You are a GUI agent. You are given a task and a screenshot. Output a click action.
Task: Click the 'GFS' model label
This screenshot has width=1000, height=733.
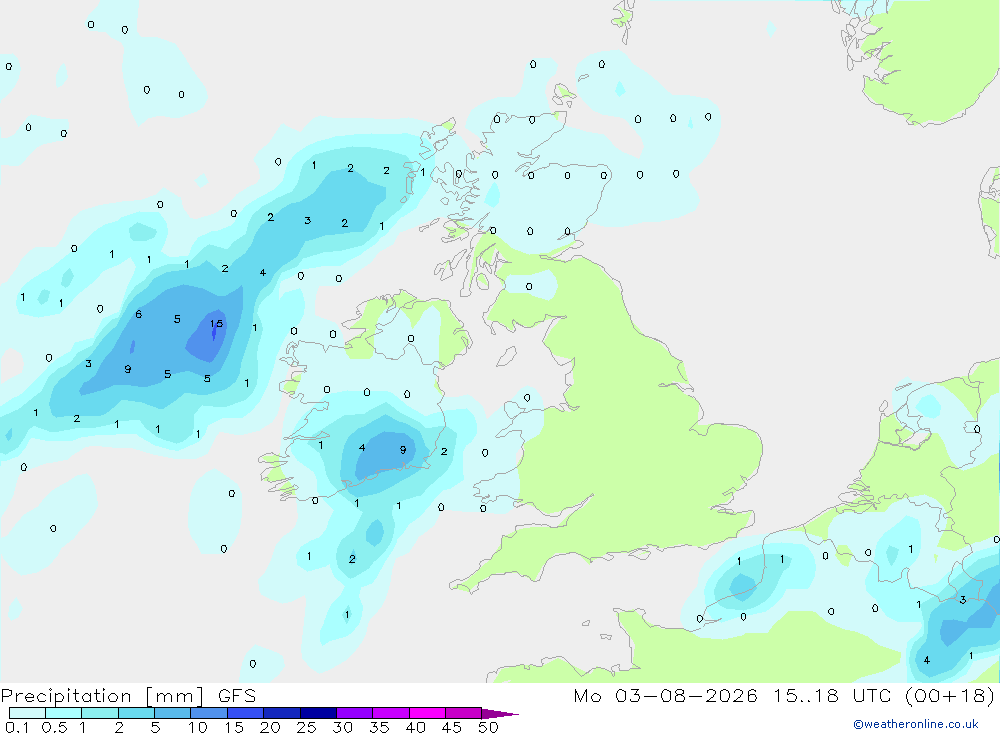[x=237, y=695]
